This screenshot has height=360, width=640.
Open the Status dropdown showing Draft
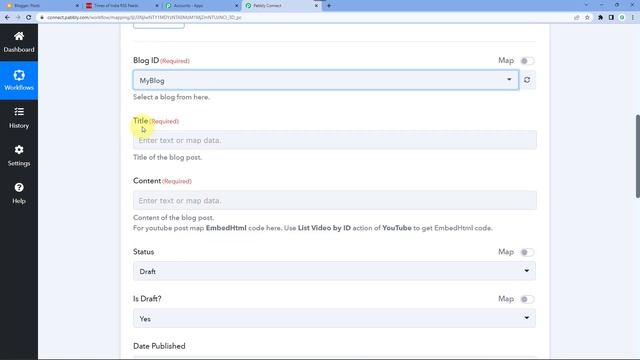(x=334, y=271)
